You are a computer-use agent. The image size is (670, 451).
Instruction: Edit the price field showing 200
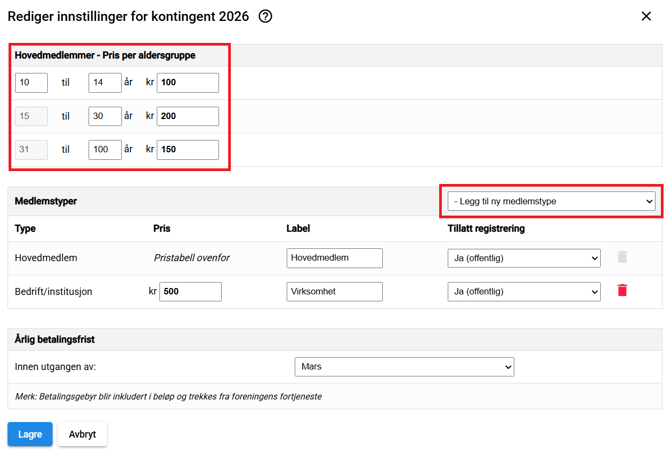click(187, 116)
